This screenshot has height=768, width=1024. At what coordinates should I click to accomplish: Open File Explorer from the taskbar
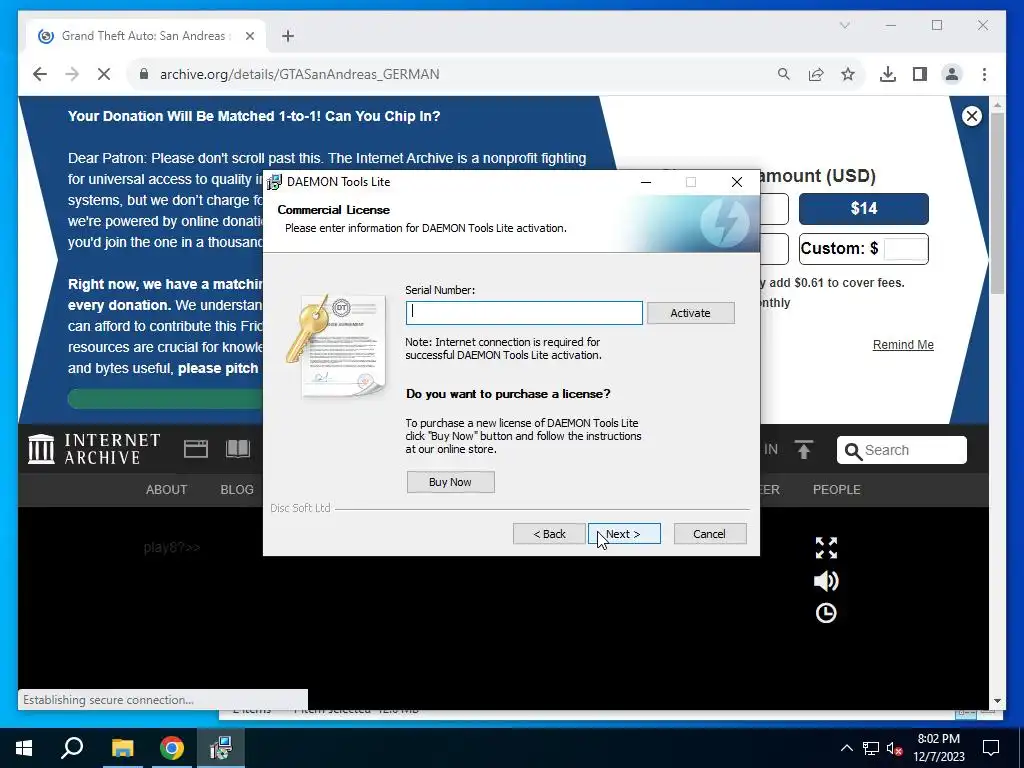point(122,748)
